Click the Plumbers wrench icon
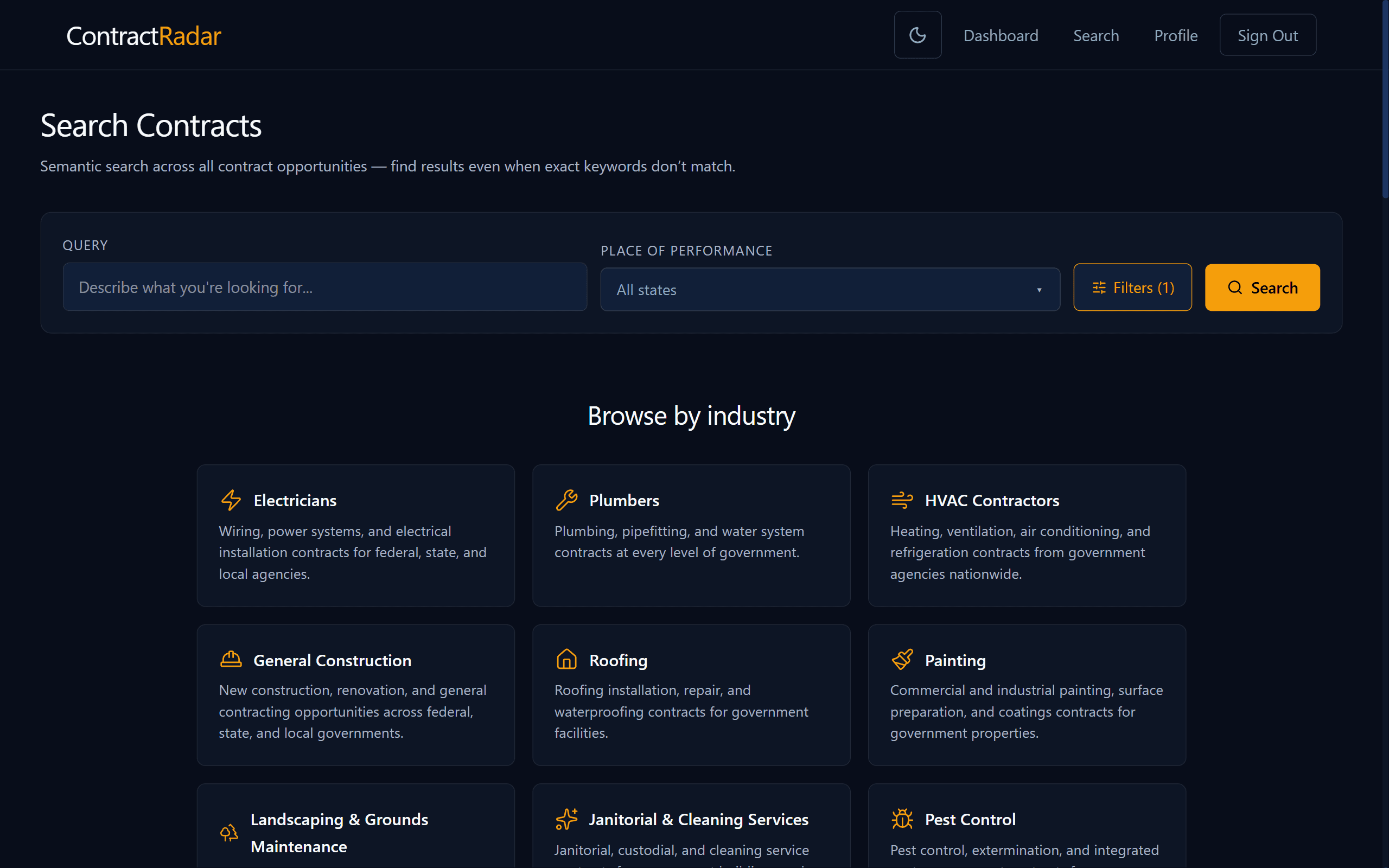 [x=566, y=500]
